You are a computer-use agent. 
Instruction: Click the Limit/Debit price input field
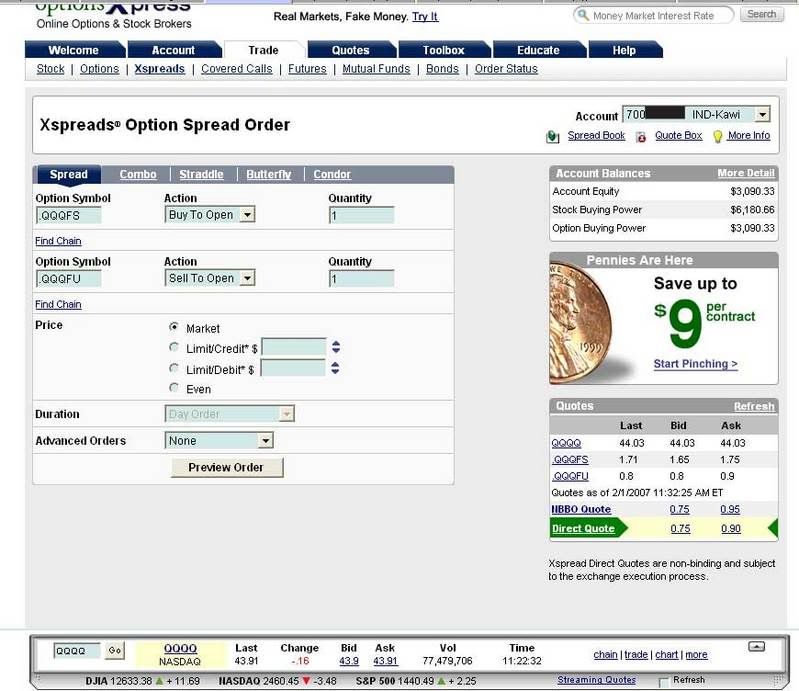coord(292,368)
